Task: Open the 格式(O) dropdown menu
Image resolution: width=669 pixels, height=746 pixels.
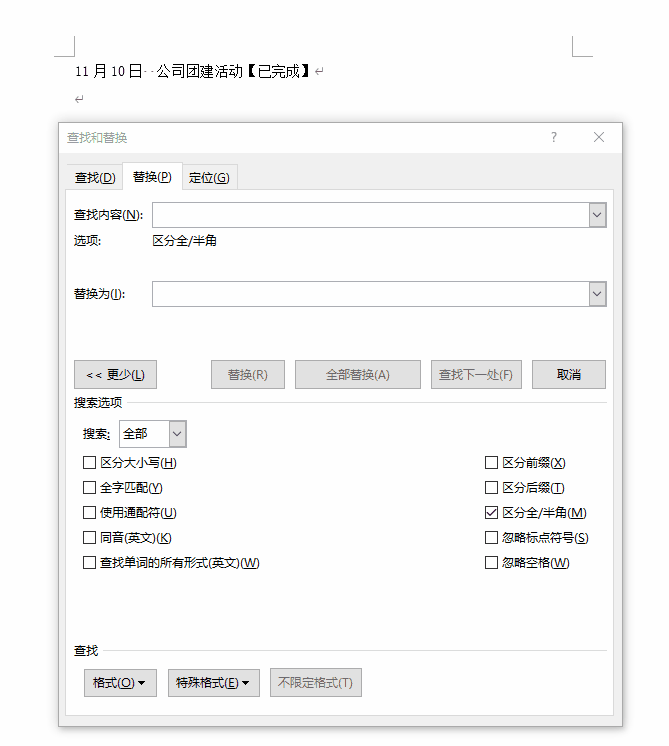Action: (120, 683)
